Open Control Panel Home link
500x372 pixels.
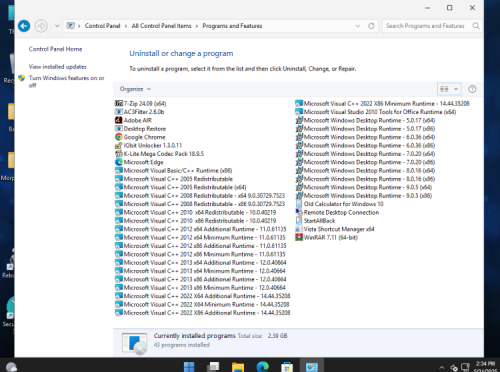[x=55, y=49]
